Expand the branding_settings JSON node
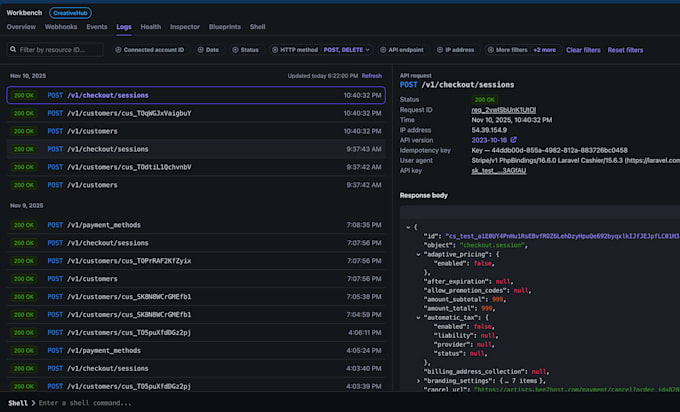This screenshot has height=412, width=680. pos(418,381)
